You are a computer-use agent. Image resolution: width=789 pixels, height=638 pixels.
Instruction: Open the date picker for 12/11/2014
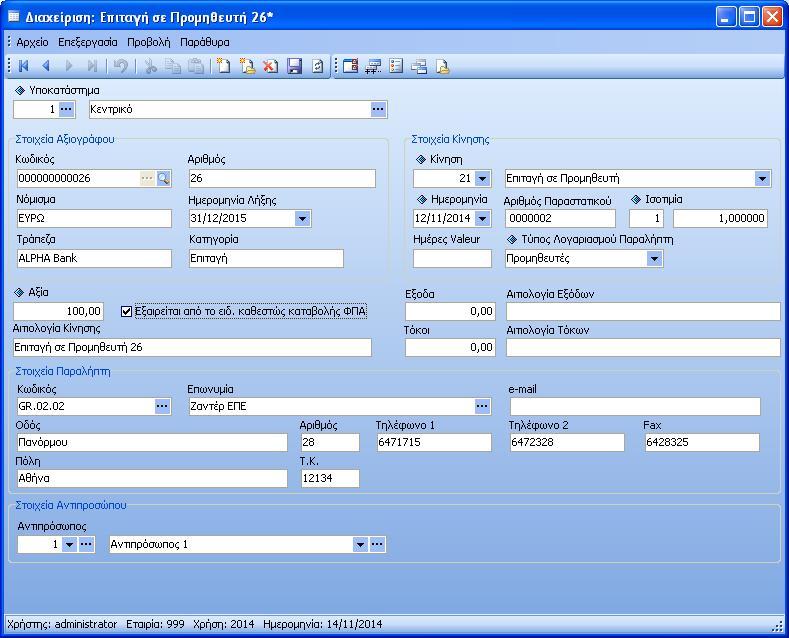click(483, 218)
